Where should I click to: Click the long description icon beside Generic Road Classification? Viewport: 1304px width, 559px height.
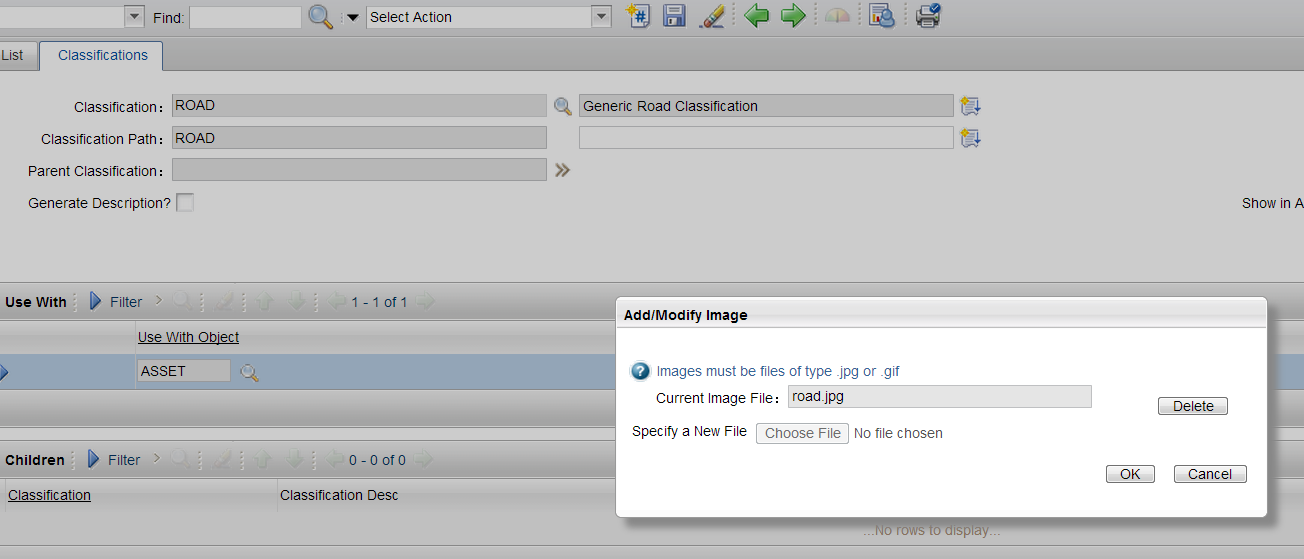point(969,106)
